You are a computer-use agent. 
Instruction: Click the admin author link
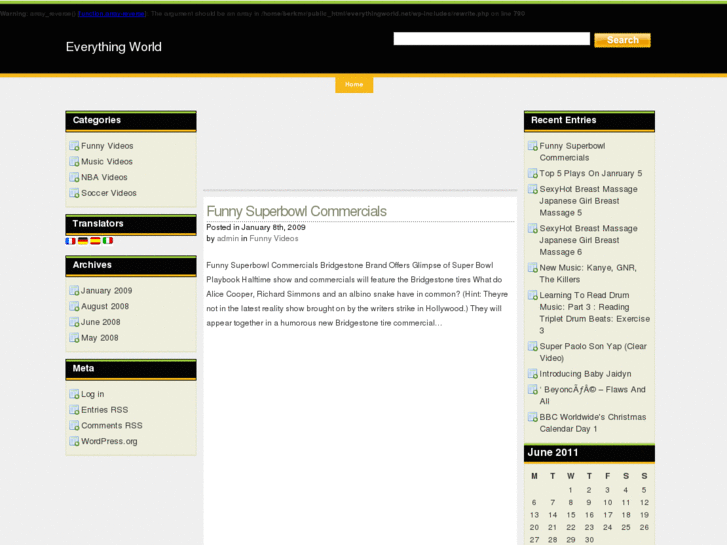(228, 239)
